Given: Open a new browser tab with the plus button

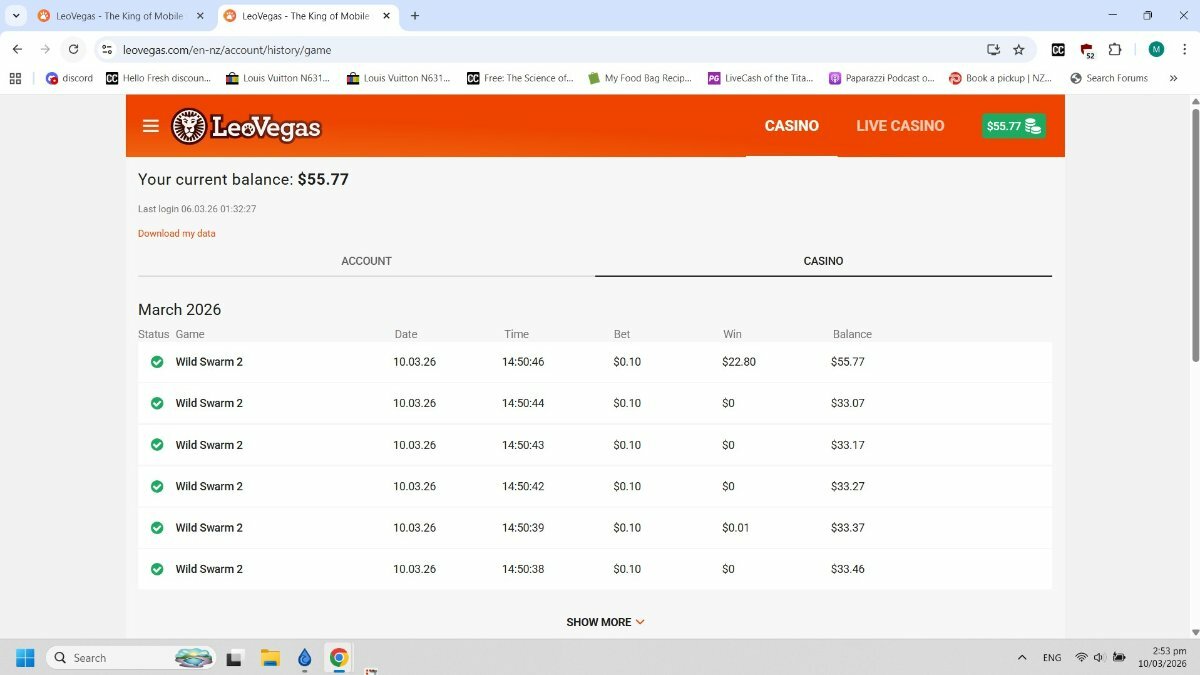Looking at the screenshot, I should (415, 16).
